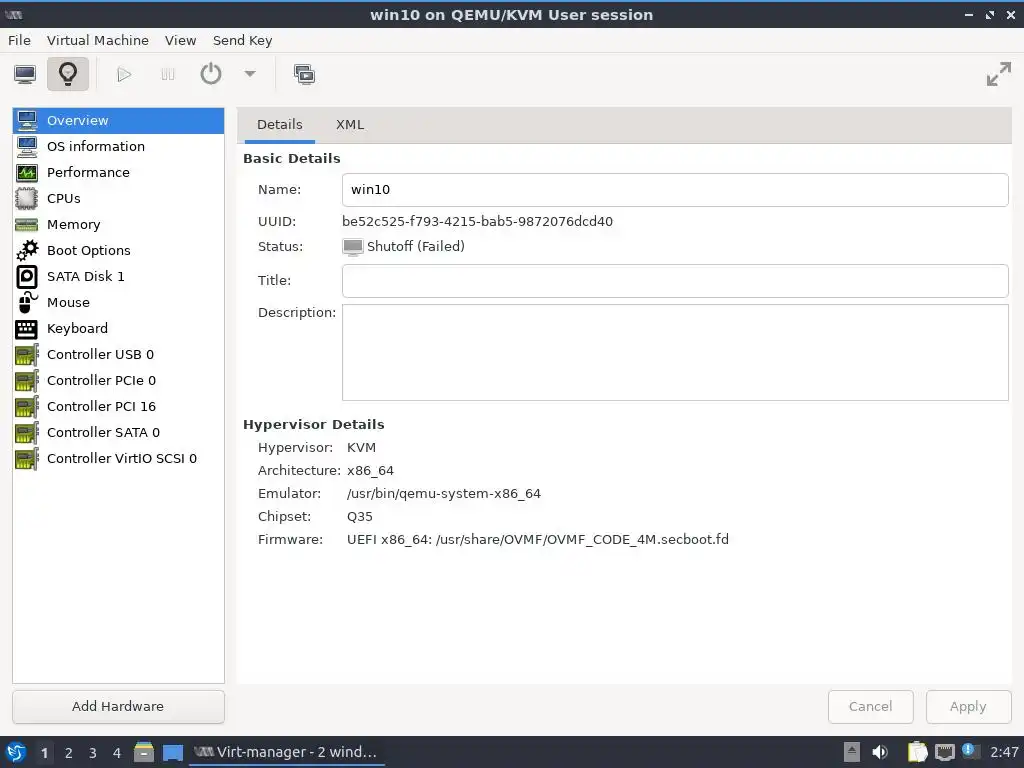Click the Chipset value Q35
The width and height of the screenshot is (1024, 768).
pyautogui.click(x=360, y=517)
